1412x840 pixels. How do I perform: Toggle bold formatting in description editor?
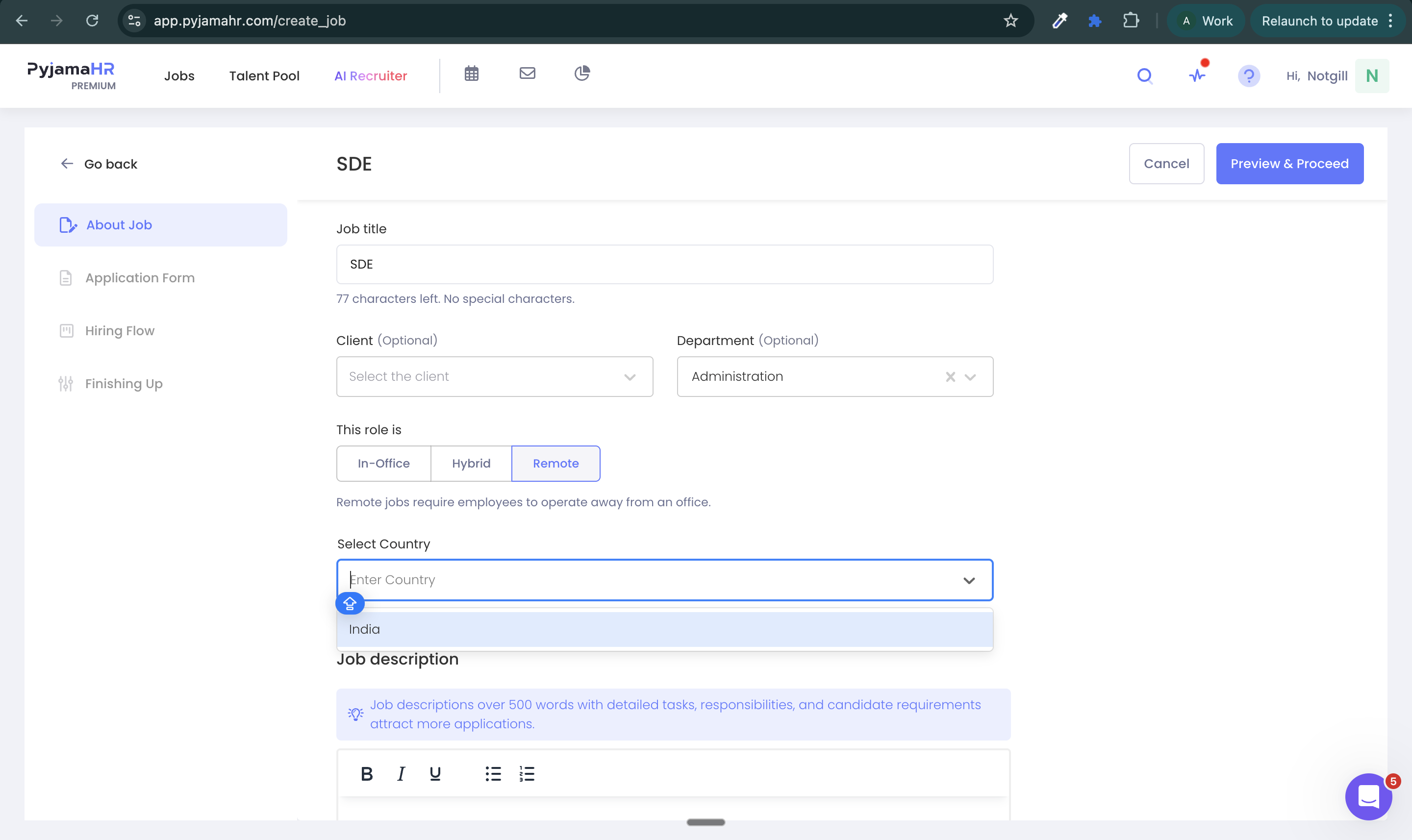[x=367, y=774]
